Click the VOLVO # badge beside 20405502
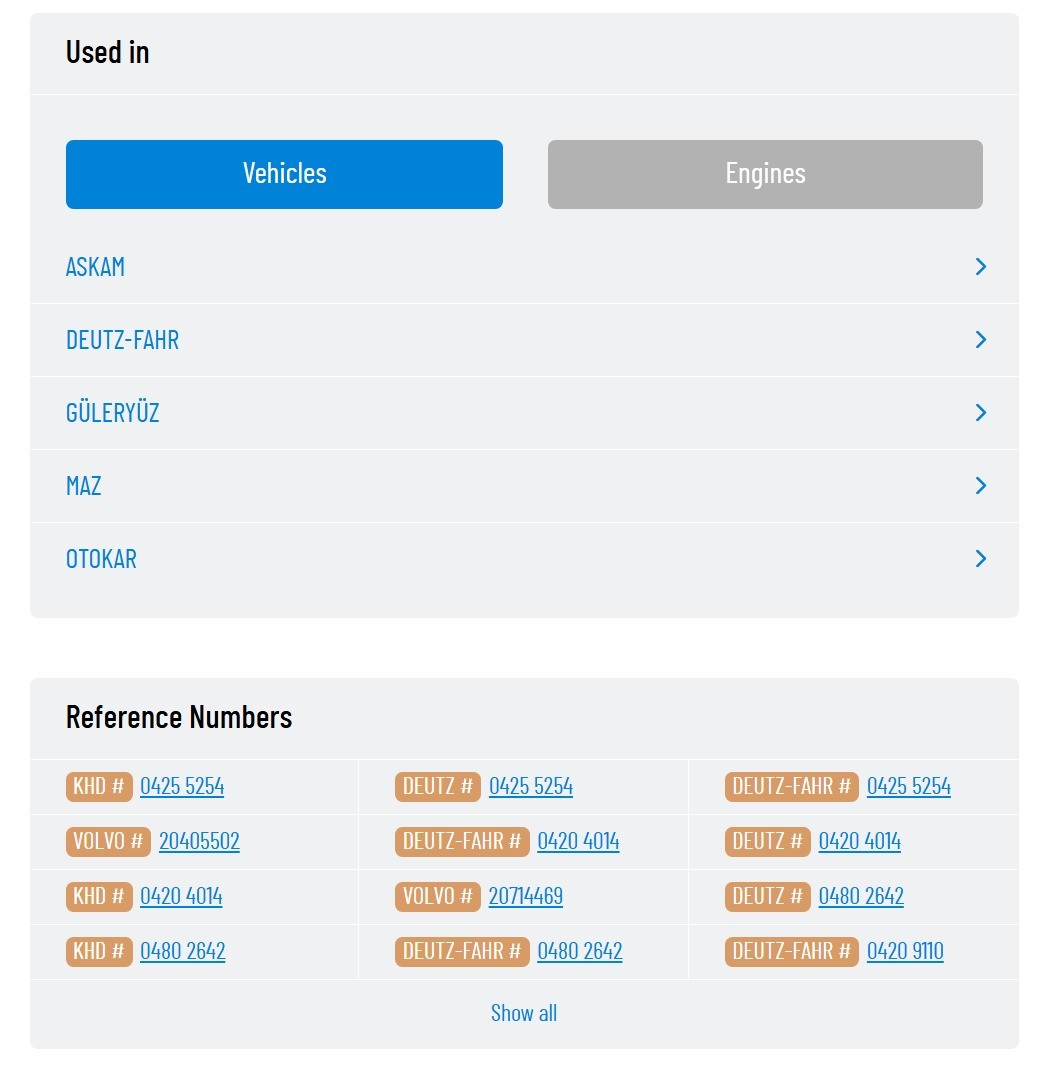The width and height of the screenshot is (1038, 1092). tap(108, 841)
